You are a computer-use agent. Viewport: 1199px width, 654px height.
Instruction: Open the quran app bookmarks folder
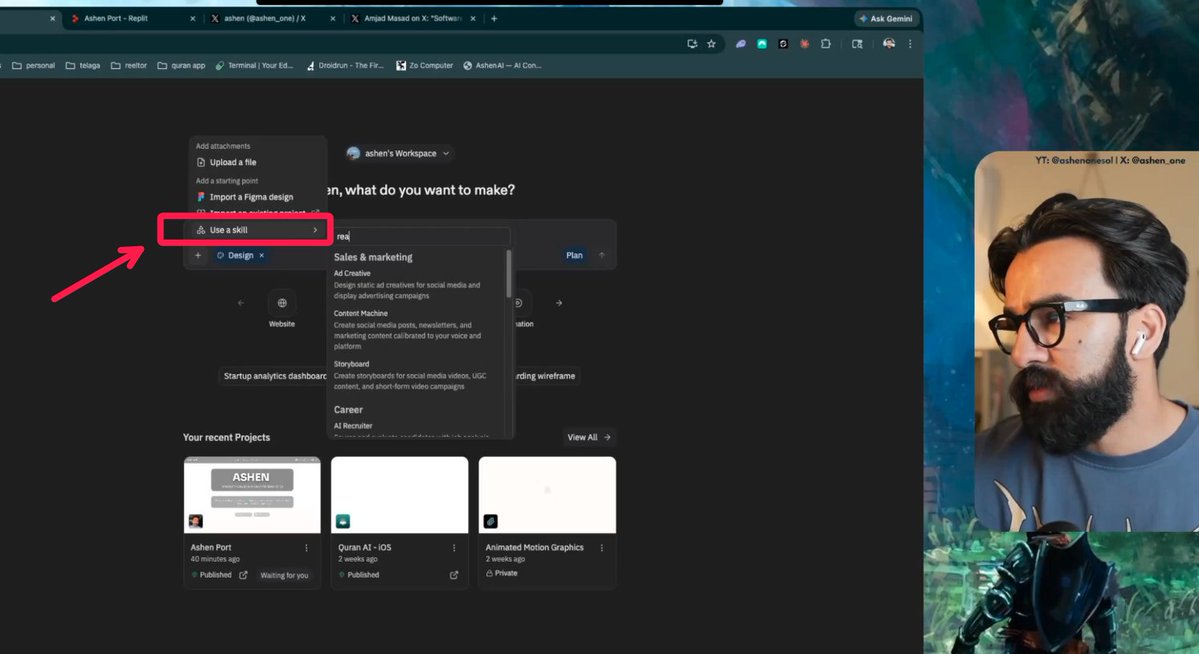point(181,66)
